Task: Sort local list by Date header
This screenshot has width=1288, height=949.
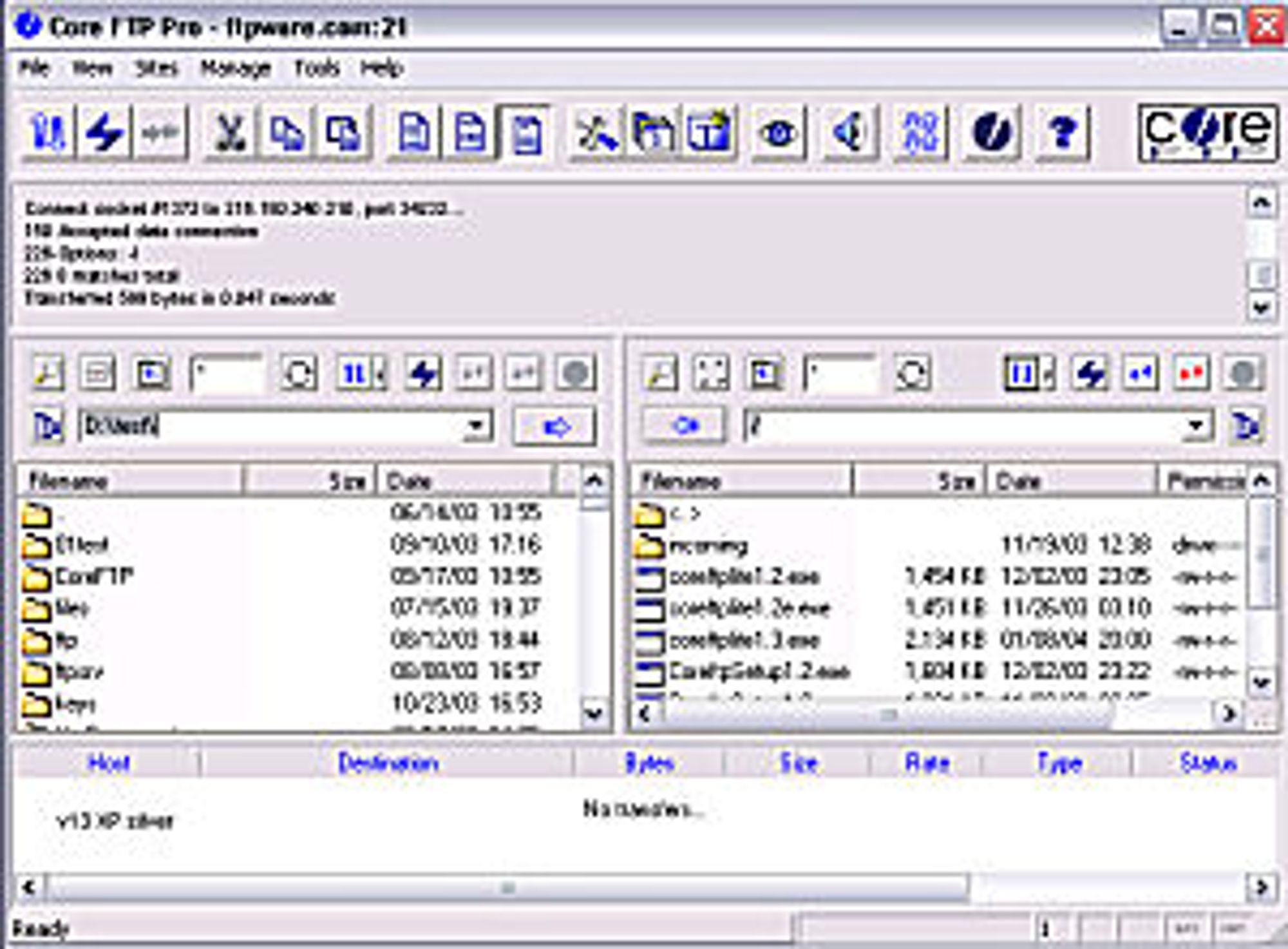Action: coord(464,481)
